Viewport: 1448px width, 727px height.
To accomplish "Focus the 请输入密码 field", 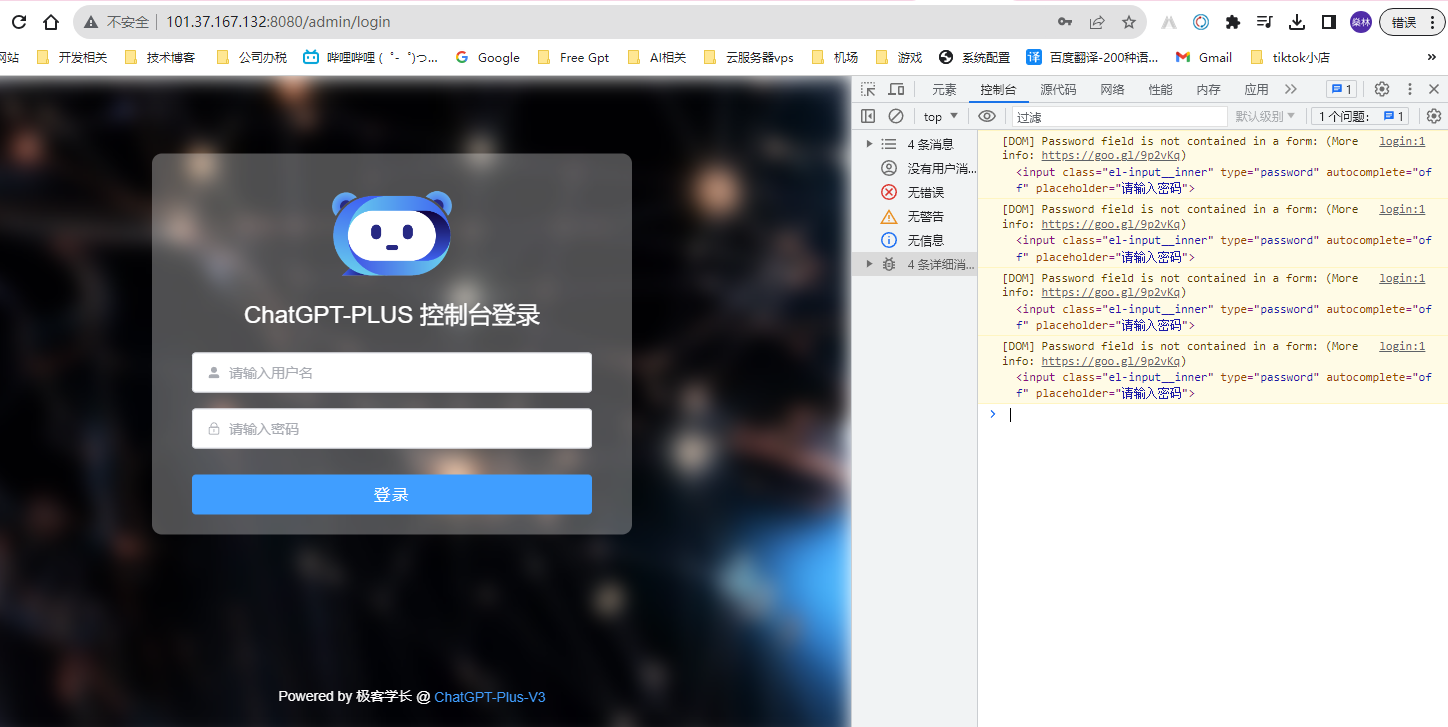I will (x=392, y=428).
